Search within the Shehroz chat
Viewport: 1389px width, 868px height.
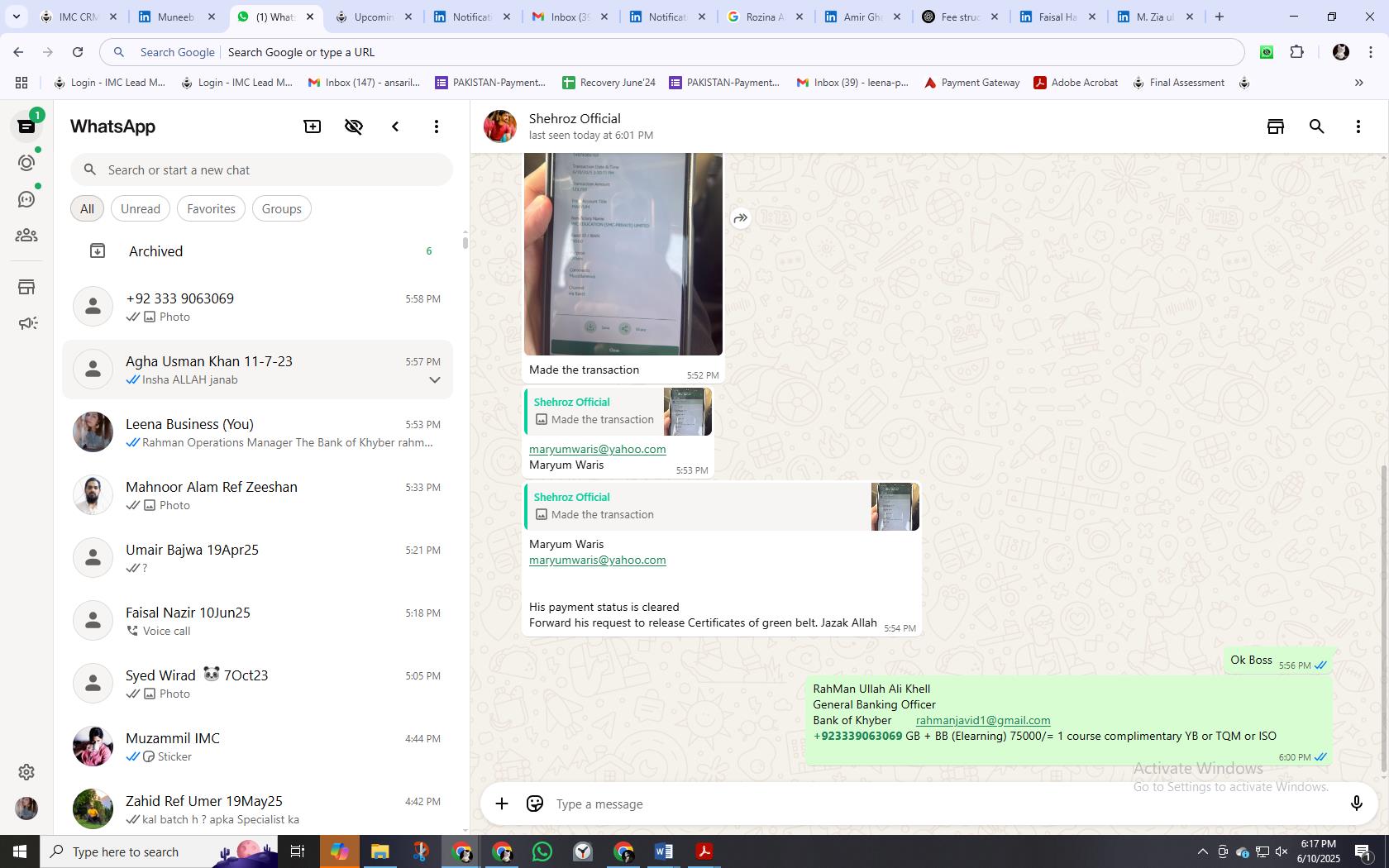click(x=1317, y=126)
